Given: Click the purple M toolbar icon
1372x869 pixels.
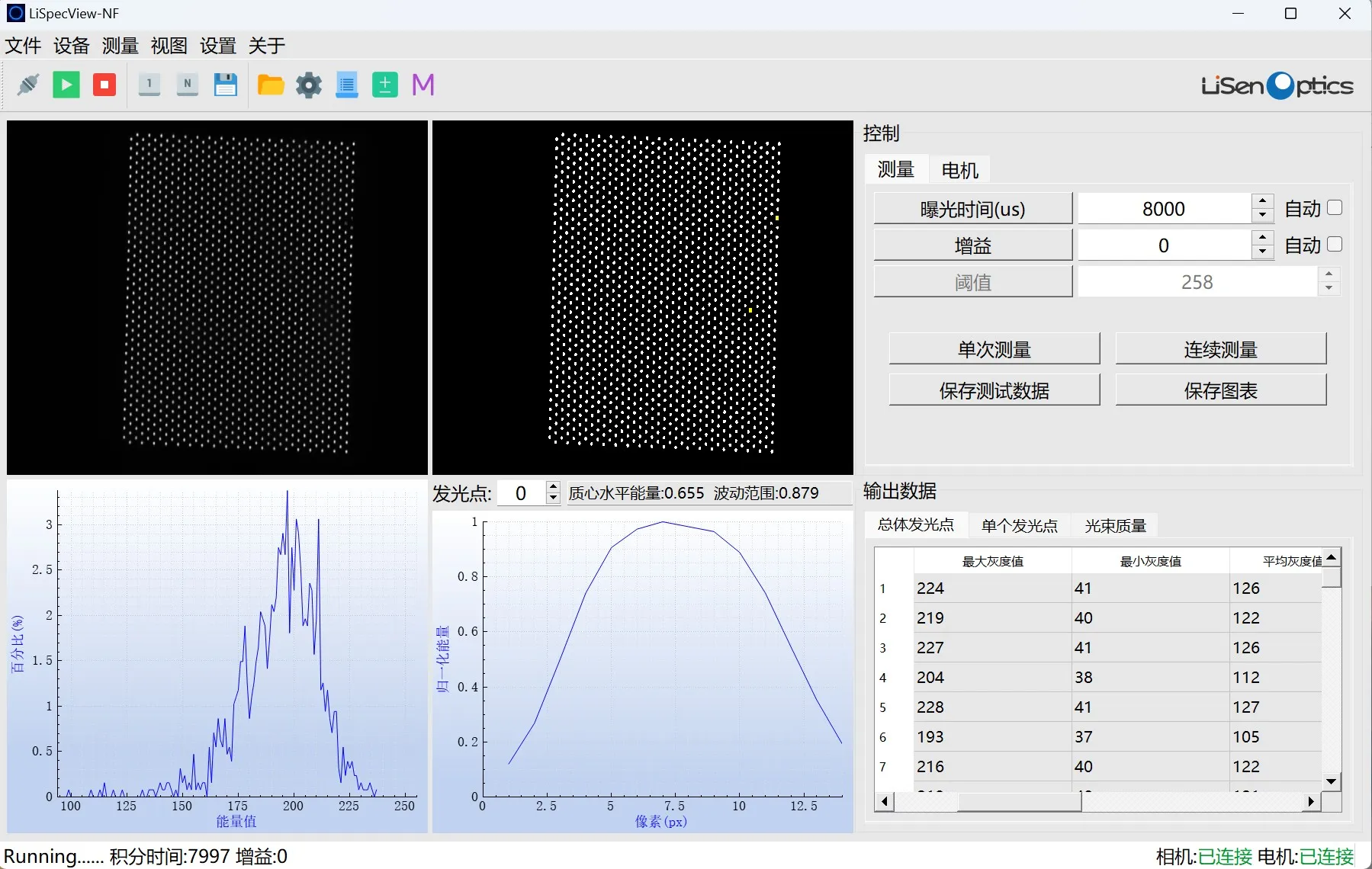Looking at the screenshot, I should 423,85.
